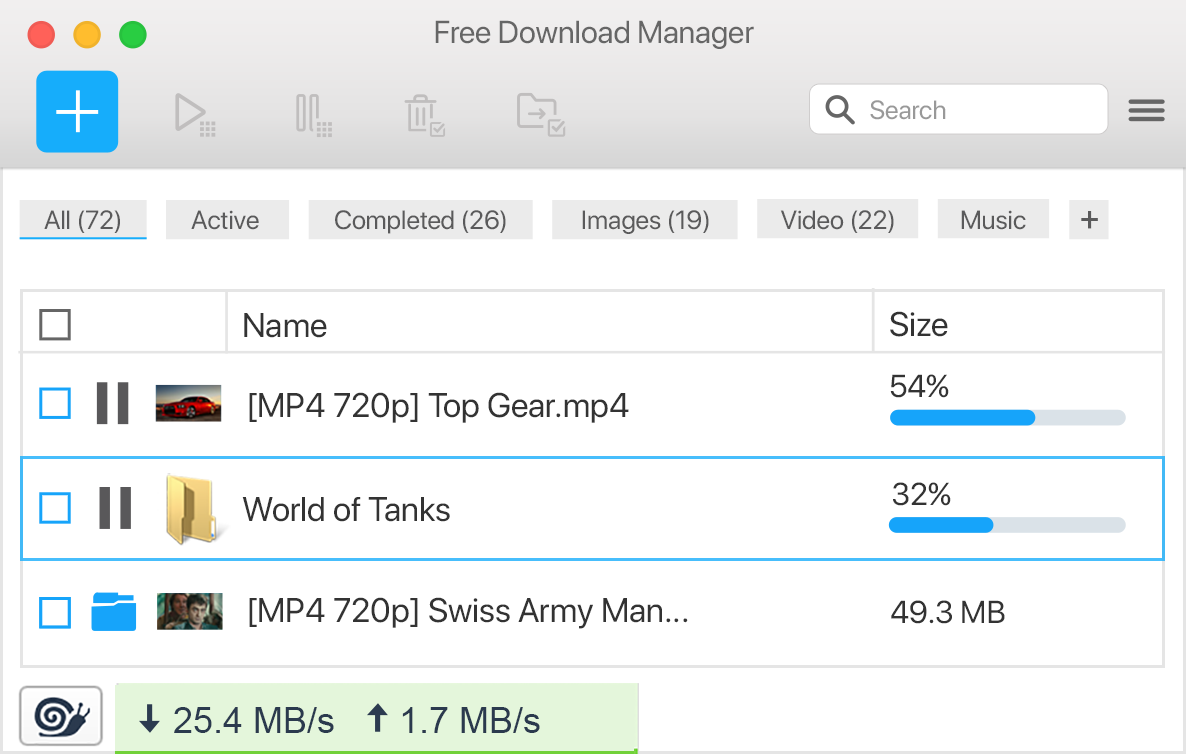Click the Name column header

click(x=283, y=324)
